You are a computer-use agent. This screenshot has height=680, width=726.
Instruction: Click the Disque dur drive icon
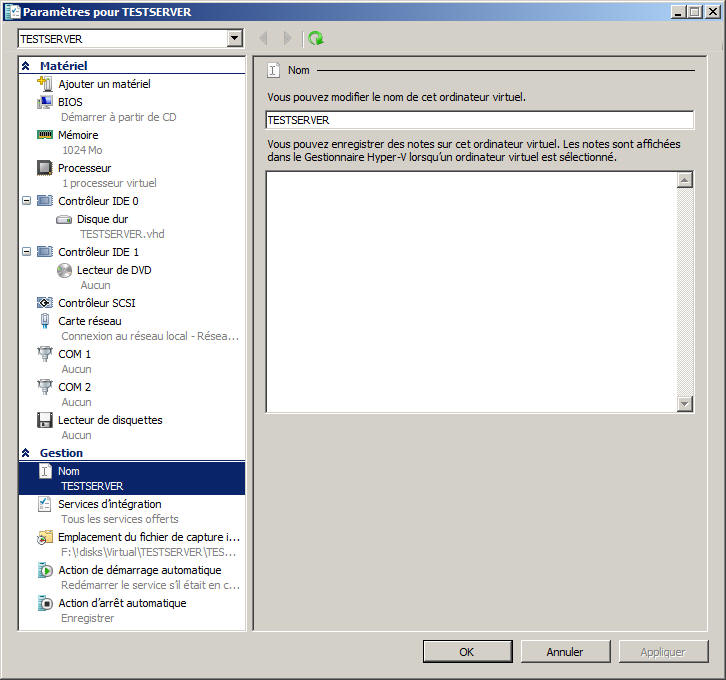pyautogui.click(x=64, y=219)
